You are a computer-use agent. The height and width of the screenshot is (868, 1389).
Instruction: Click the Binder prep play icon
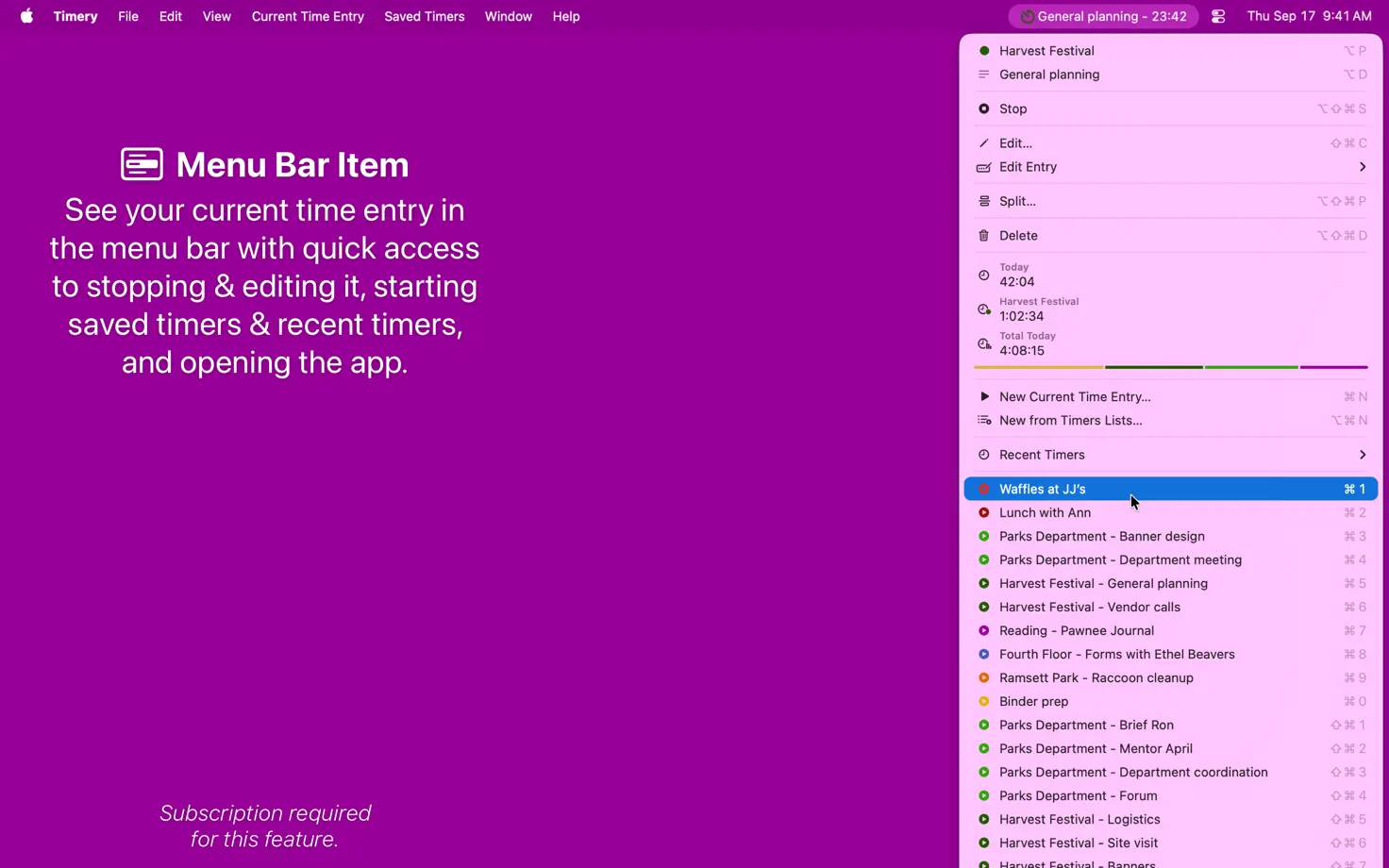click(x=983, y=701)
